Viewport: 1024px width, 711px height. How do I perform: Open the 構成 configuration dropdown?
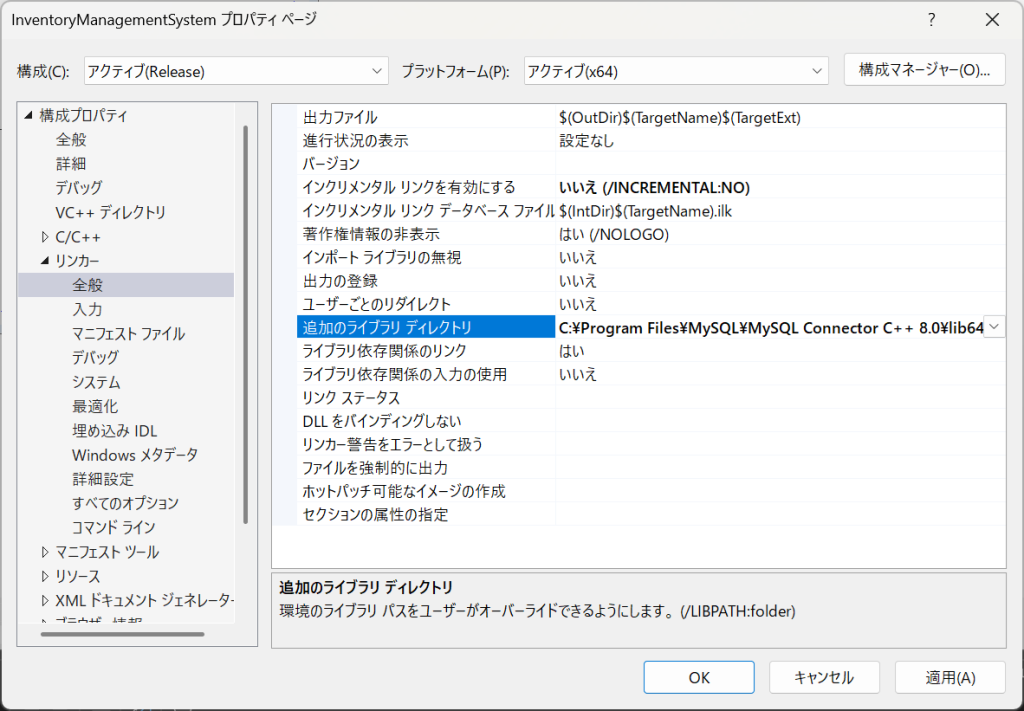point(236,71)
